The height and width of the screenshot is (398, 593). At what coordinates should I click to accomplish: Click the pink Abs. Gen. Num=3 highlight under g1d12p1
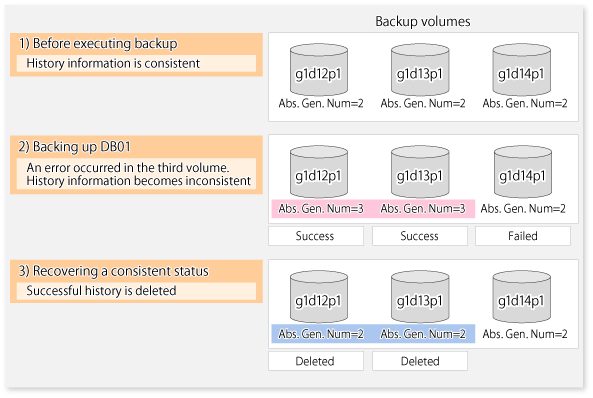click(322, 209)
